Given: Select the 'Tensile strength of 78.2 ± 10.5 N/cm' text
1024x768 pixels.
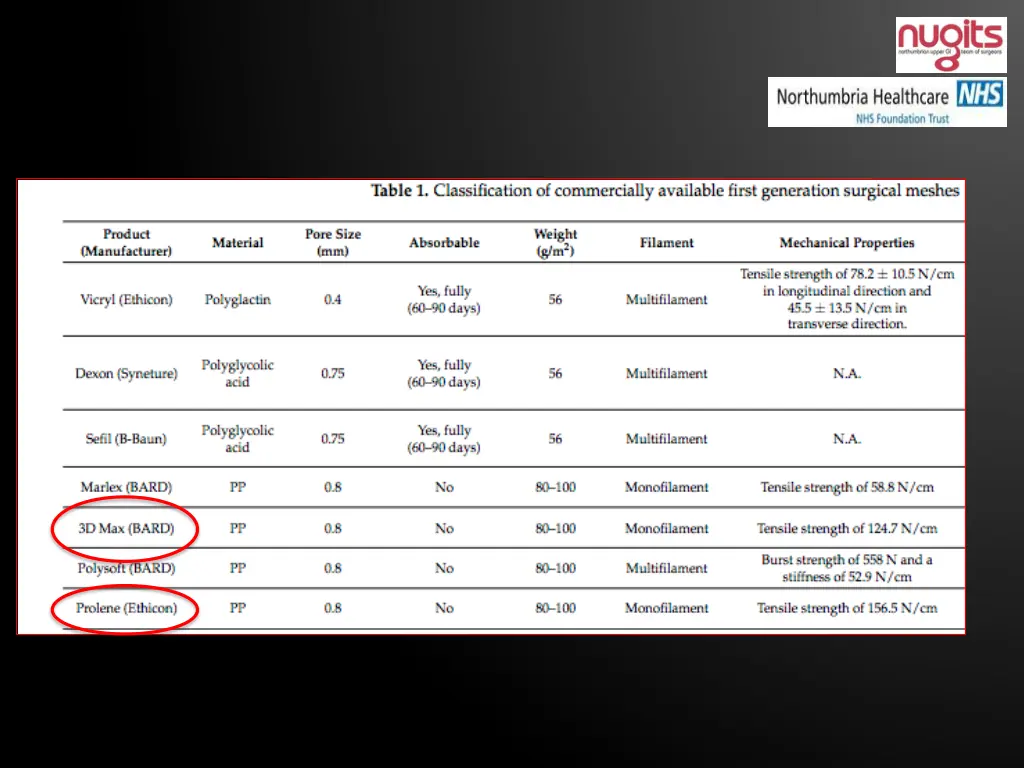Looking at the screenshot, I should click(847, 274).
